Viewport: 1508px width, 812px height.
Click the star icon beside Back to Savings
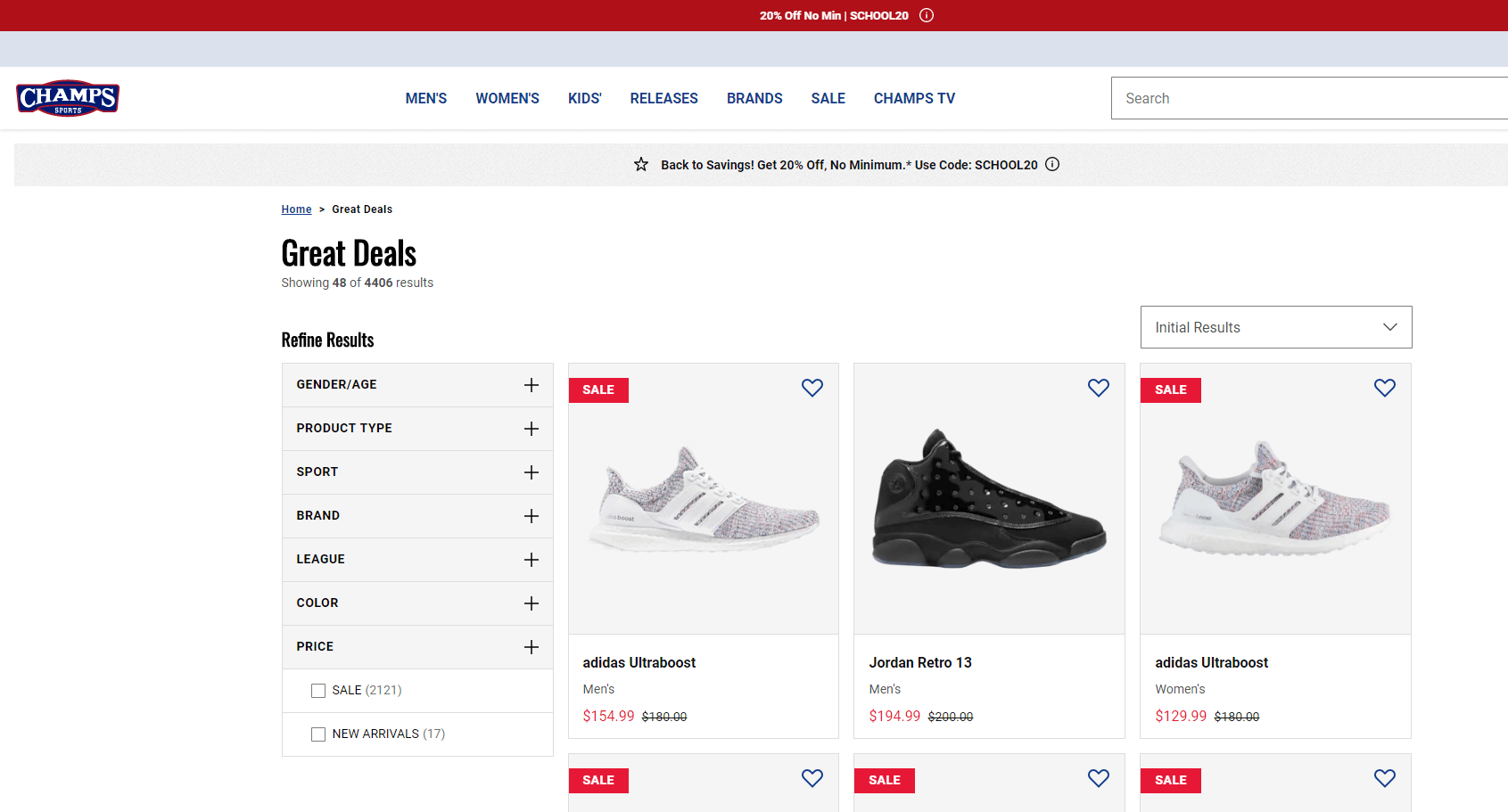click(x=641, y=164)
